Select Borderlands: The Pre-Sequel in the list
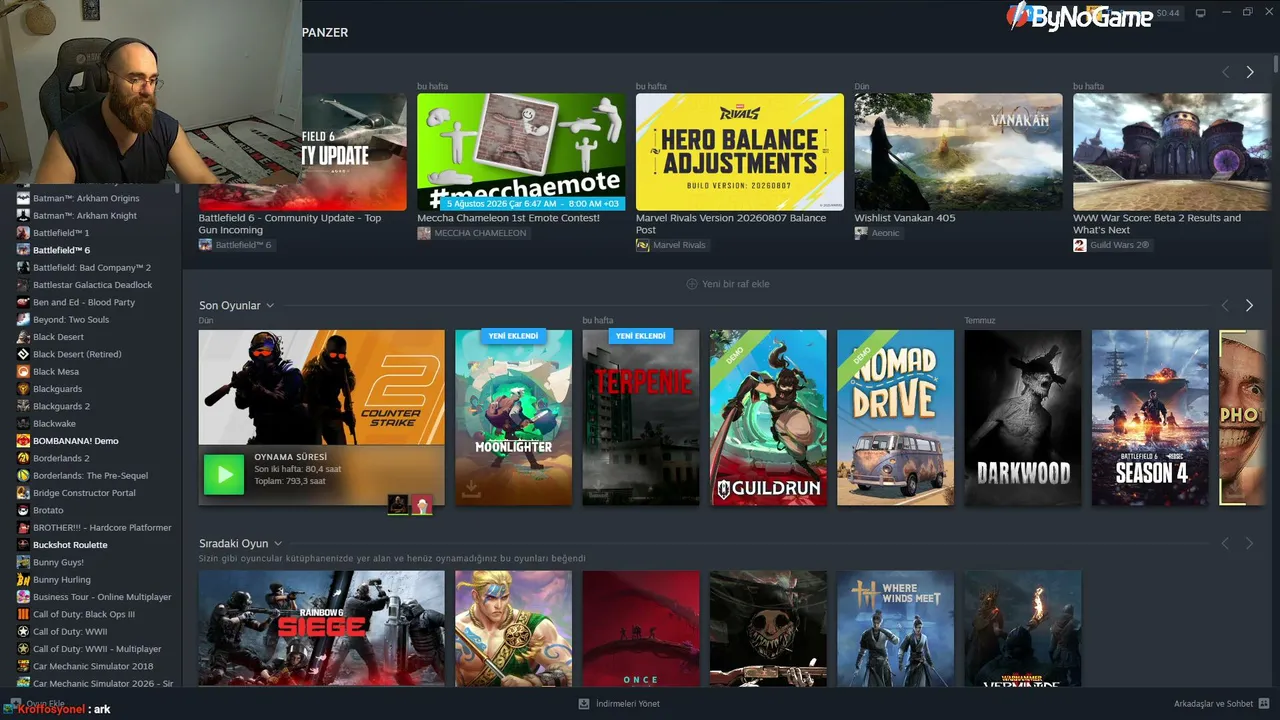Viewport: 1280px width, 720px height. pos(90,476)
